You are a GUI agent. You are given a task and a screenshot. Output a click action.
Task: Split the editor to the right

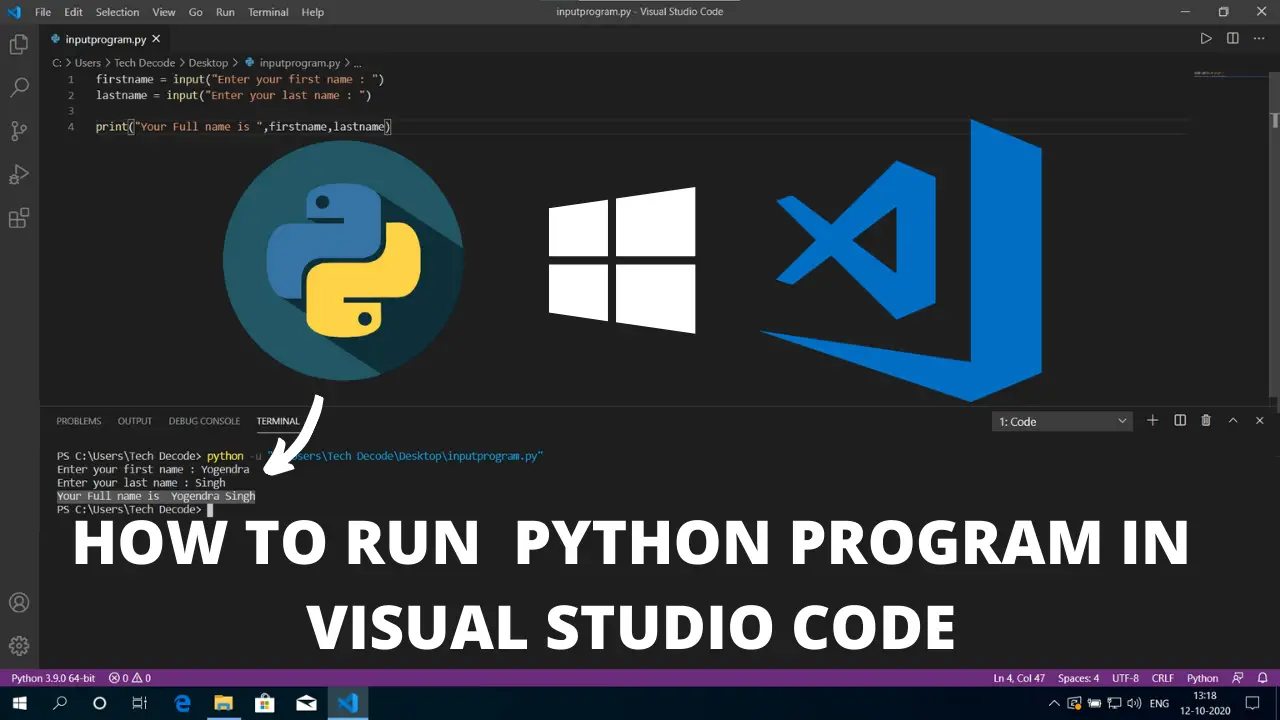pos(1233,39)
